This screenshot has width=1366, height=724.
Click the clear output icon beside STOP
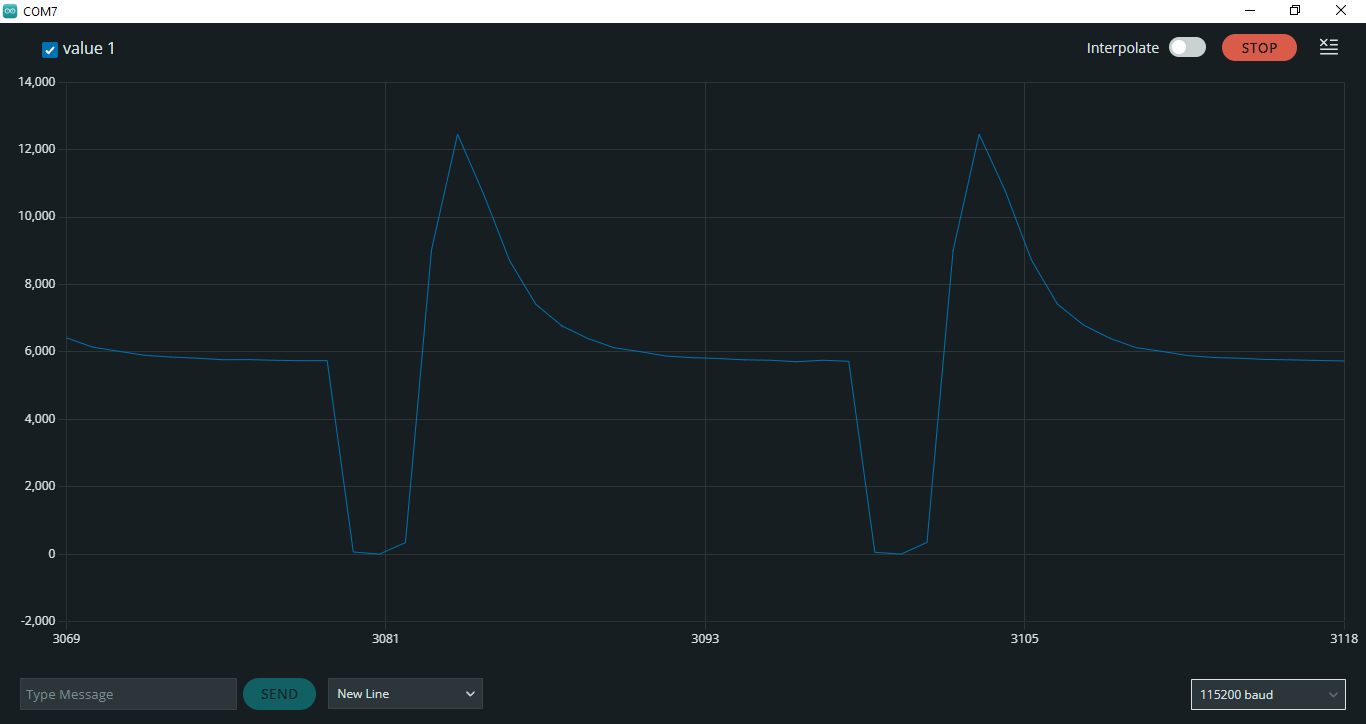click(1328, 47)
